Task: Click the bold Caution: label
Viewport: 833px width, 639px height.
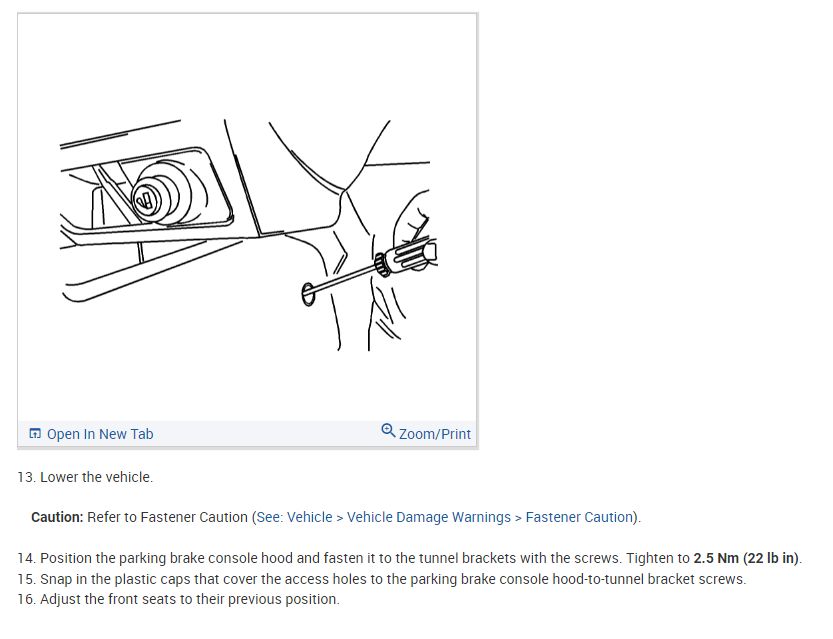Action: [x=57, y=517]
